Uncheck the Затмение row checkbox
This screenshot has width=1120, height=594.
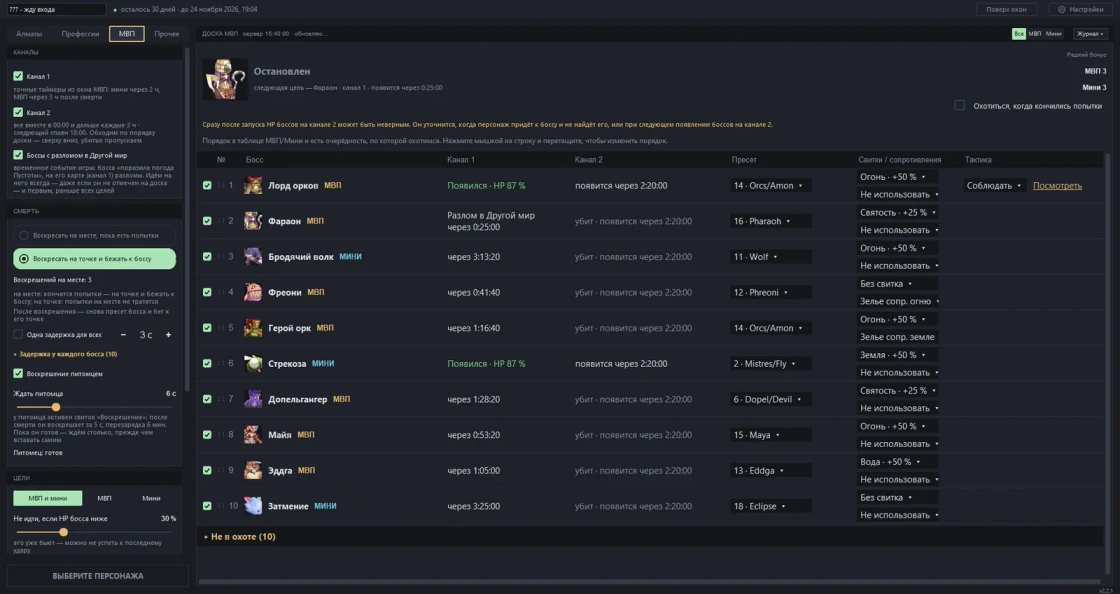point(207,506)
